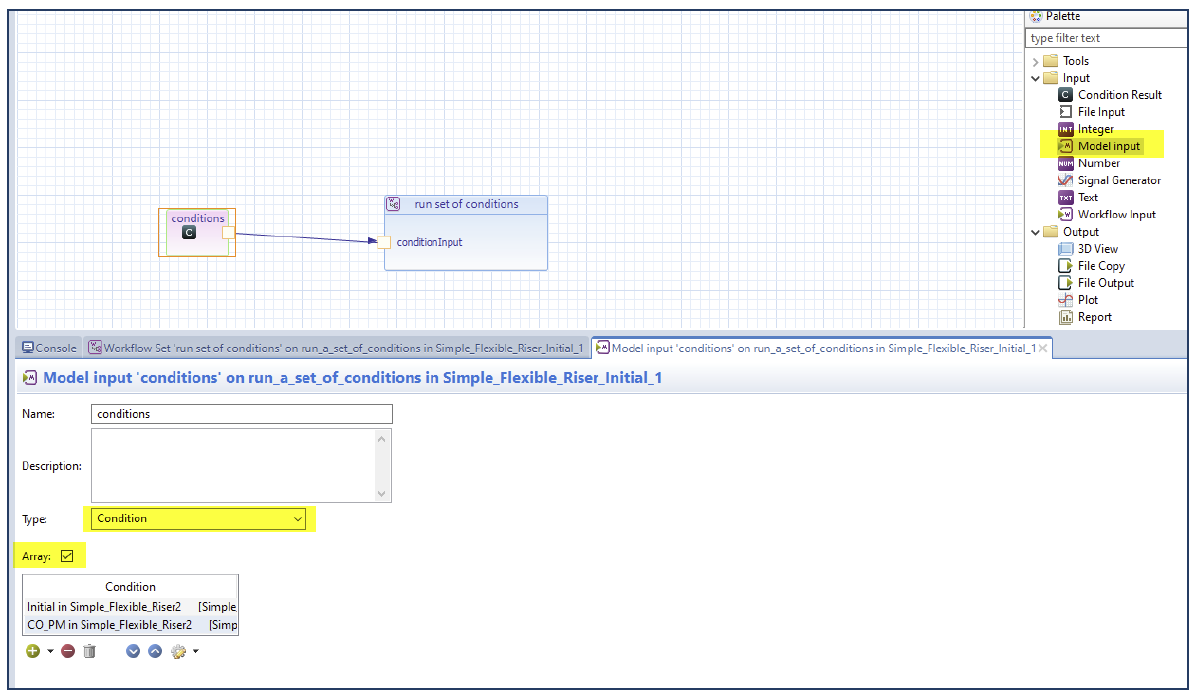Open dropdown arrow beside the add icon

click(x=50, y=652)
